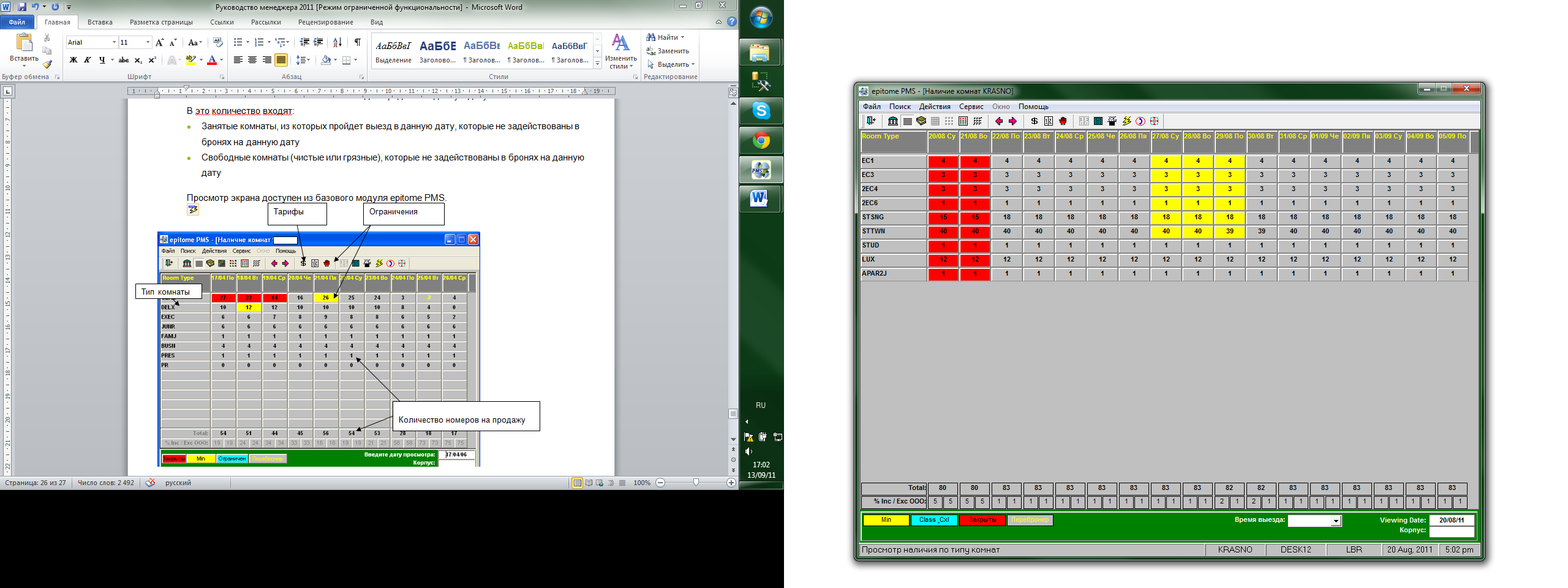Open the Arial font name dropdown

click(114, 42)
